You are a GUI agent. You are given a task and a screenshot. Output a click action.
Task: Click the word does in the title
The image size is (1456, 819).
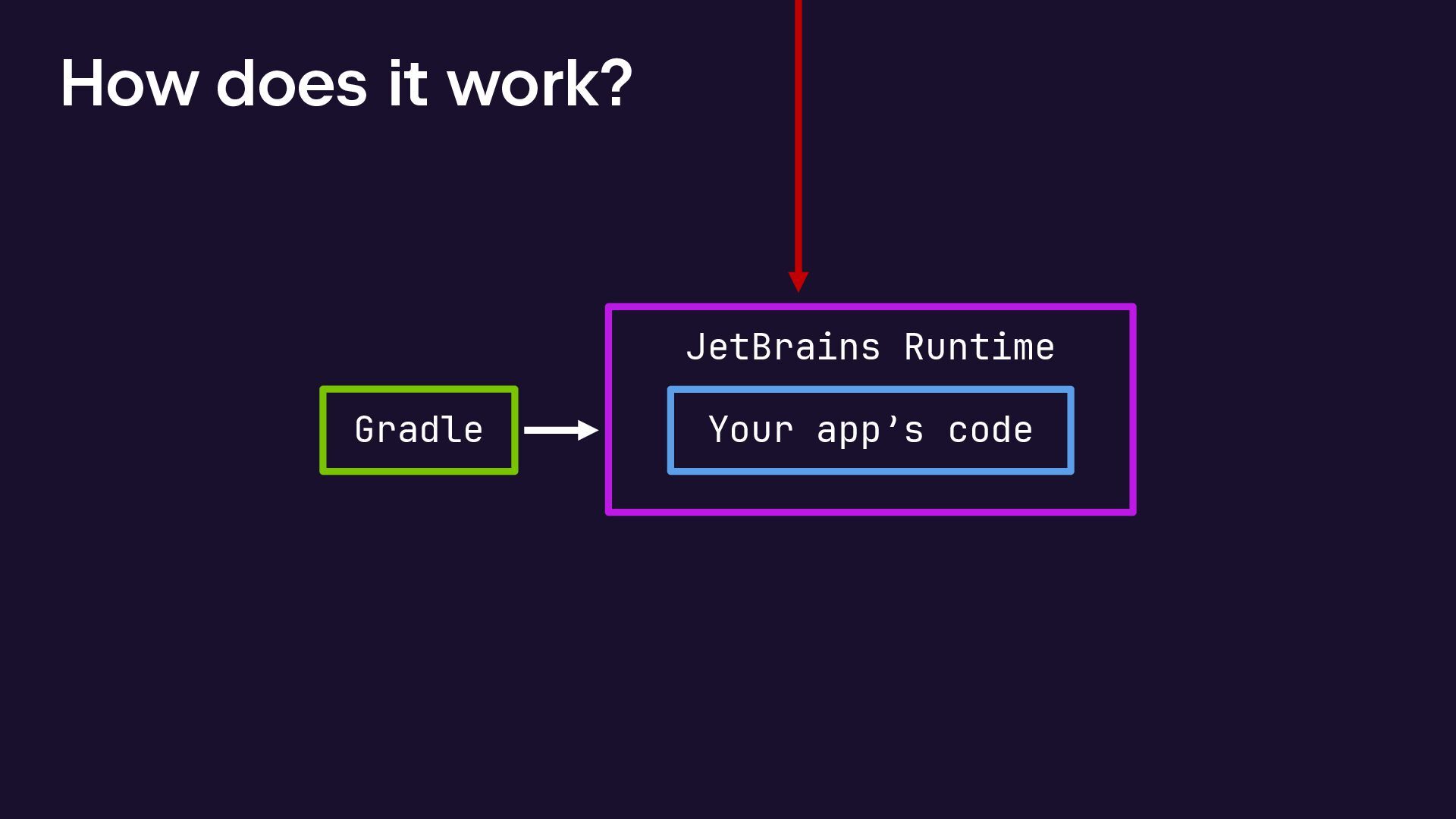292,83
